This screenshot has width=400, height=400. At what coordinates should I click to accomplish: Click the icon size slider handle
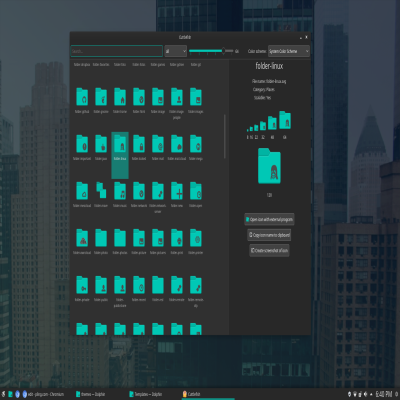point(223,51)
